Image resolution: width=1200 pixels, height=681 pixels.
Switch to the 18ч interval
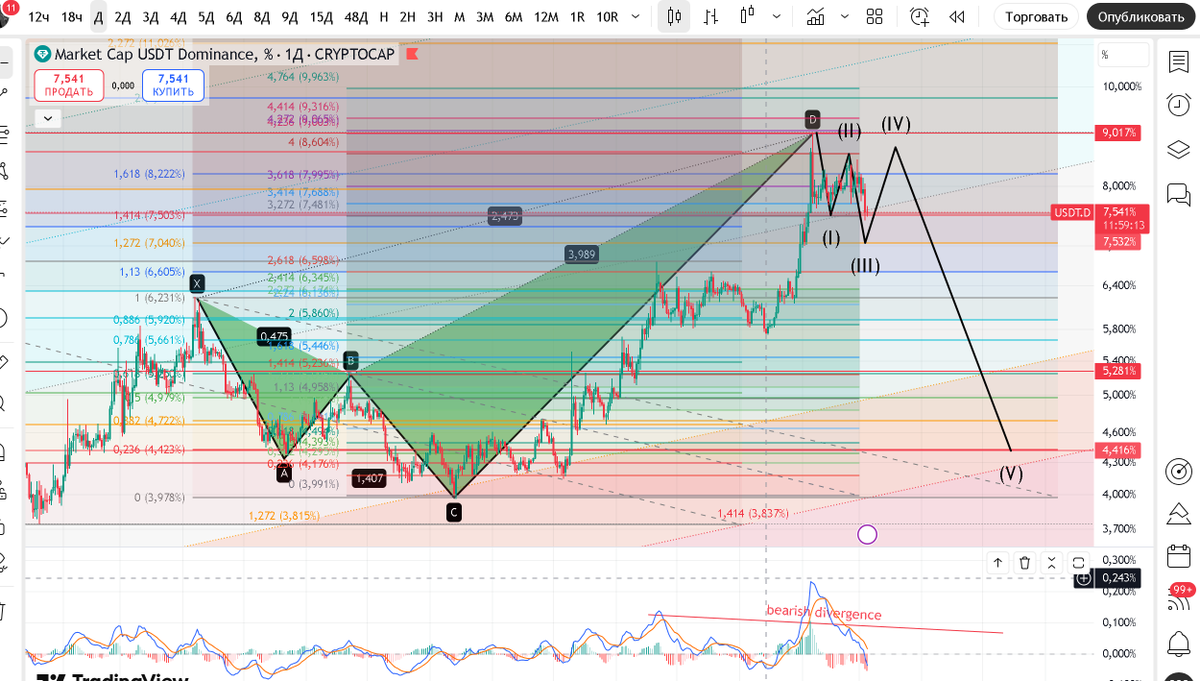[72, 16]
